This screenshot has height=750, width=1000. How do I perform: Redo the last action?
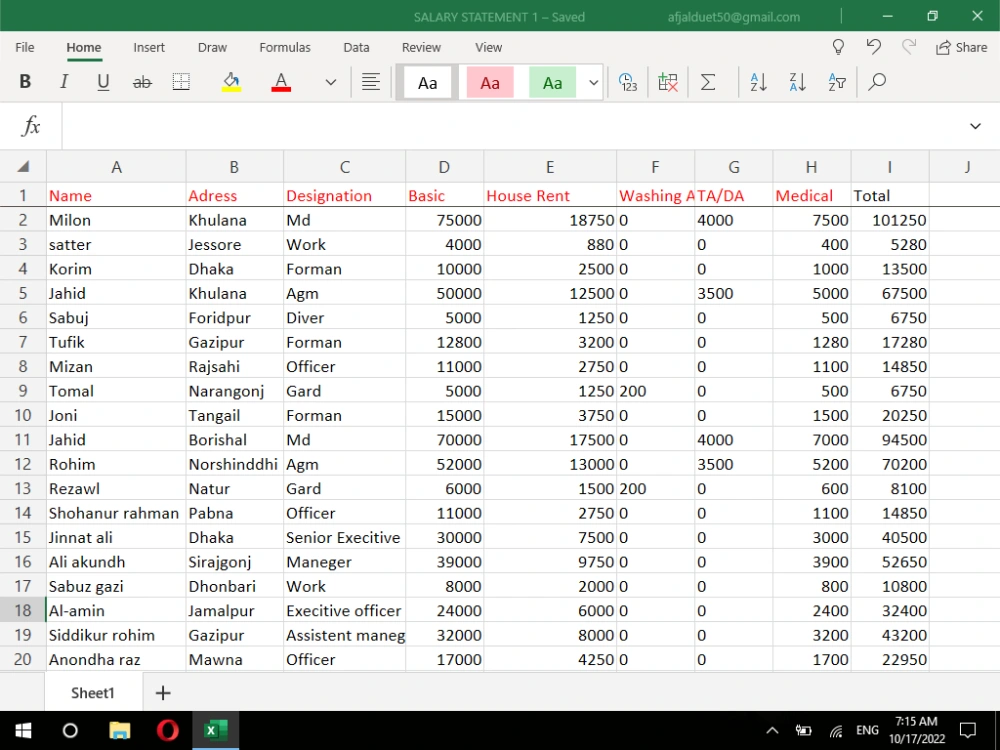(909, 47)
